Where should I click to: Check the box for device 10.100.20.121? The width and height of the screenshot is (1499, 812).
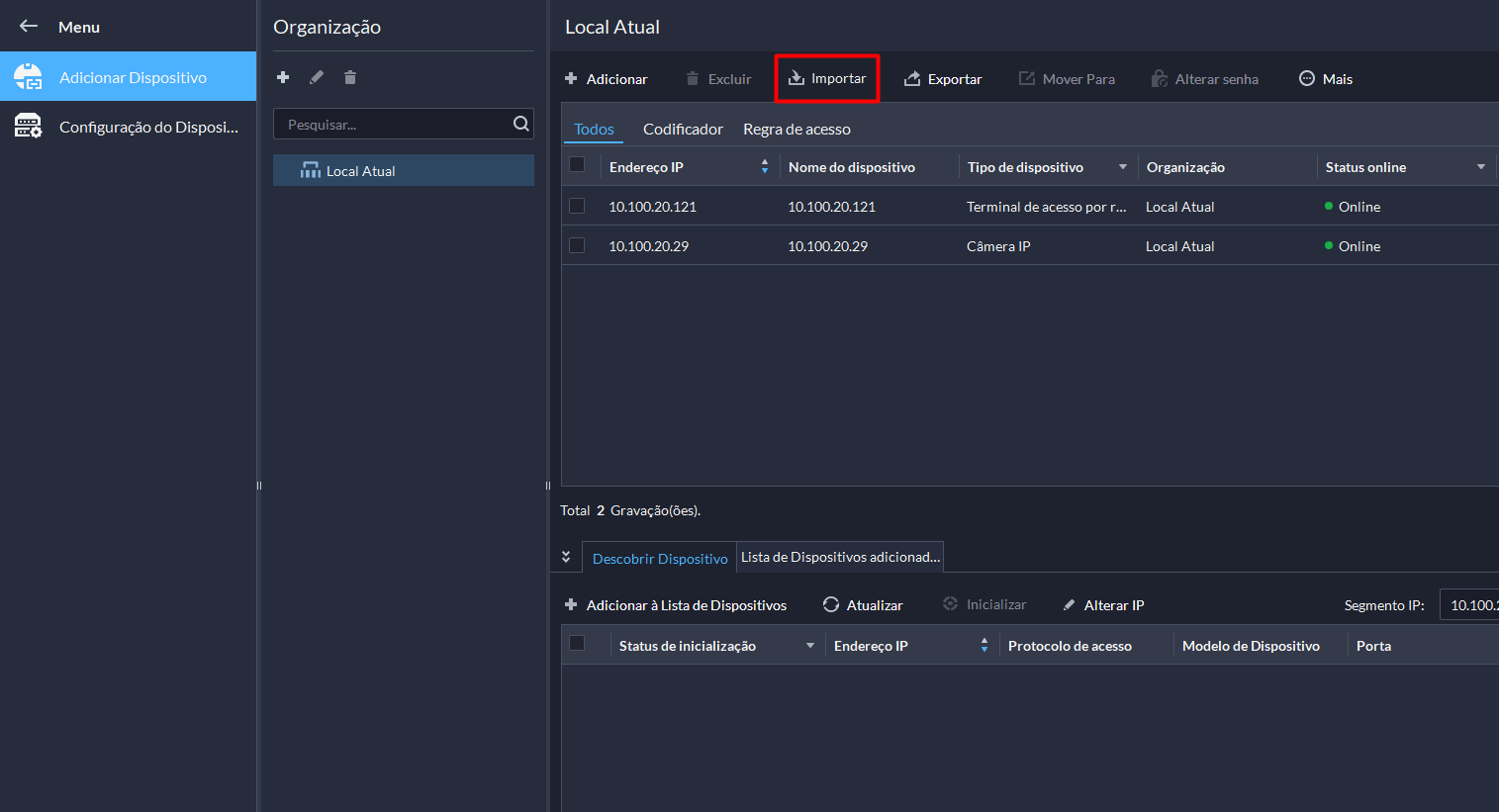(577, 206)
